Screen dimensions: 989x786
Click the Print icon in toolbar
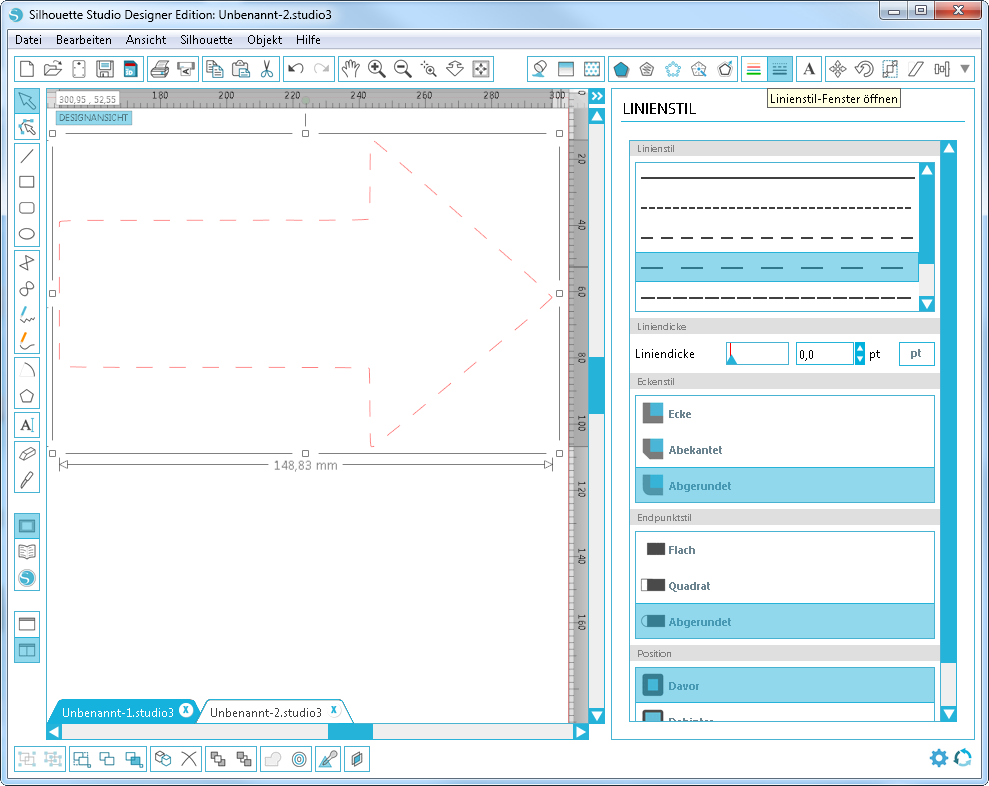pos(159,69)
